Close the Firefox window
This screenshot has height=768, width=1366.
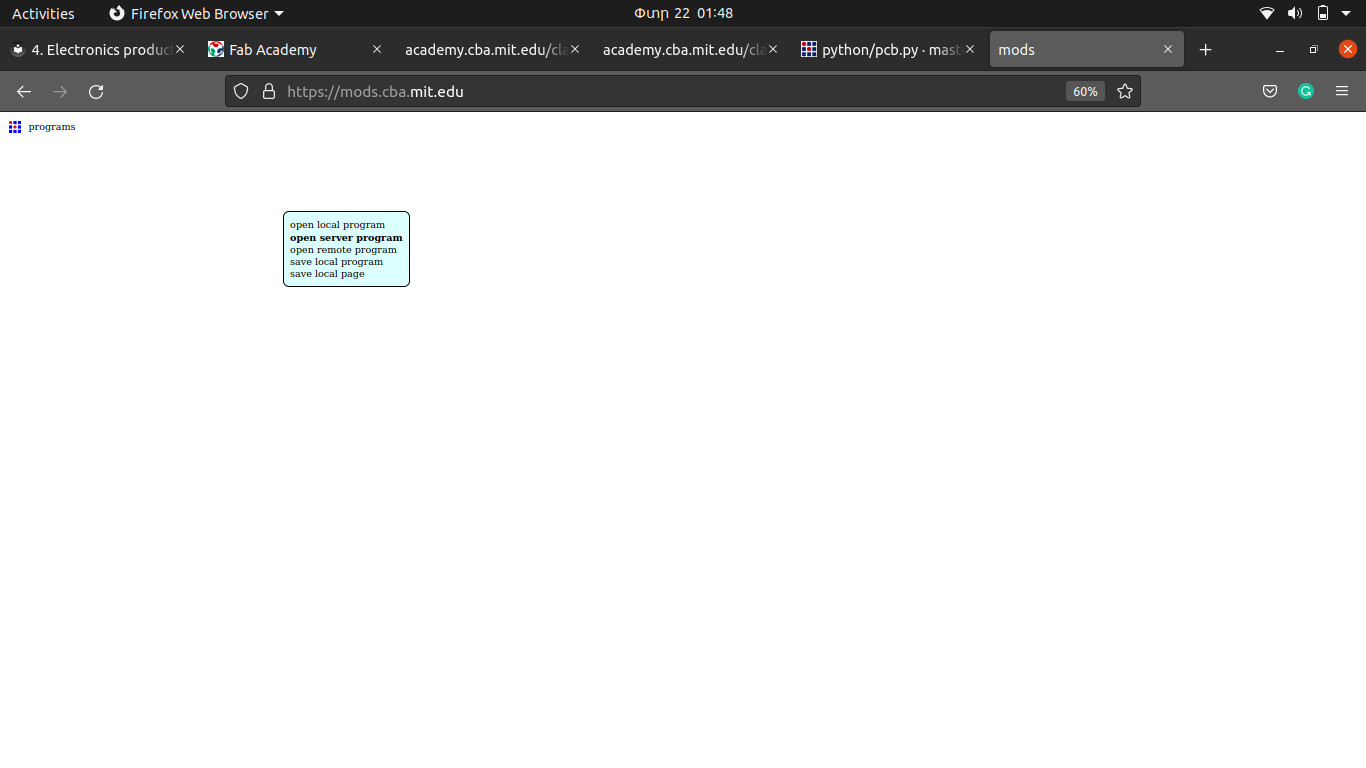click(x=1347, y=50)
